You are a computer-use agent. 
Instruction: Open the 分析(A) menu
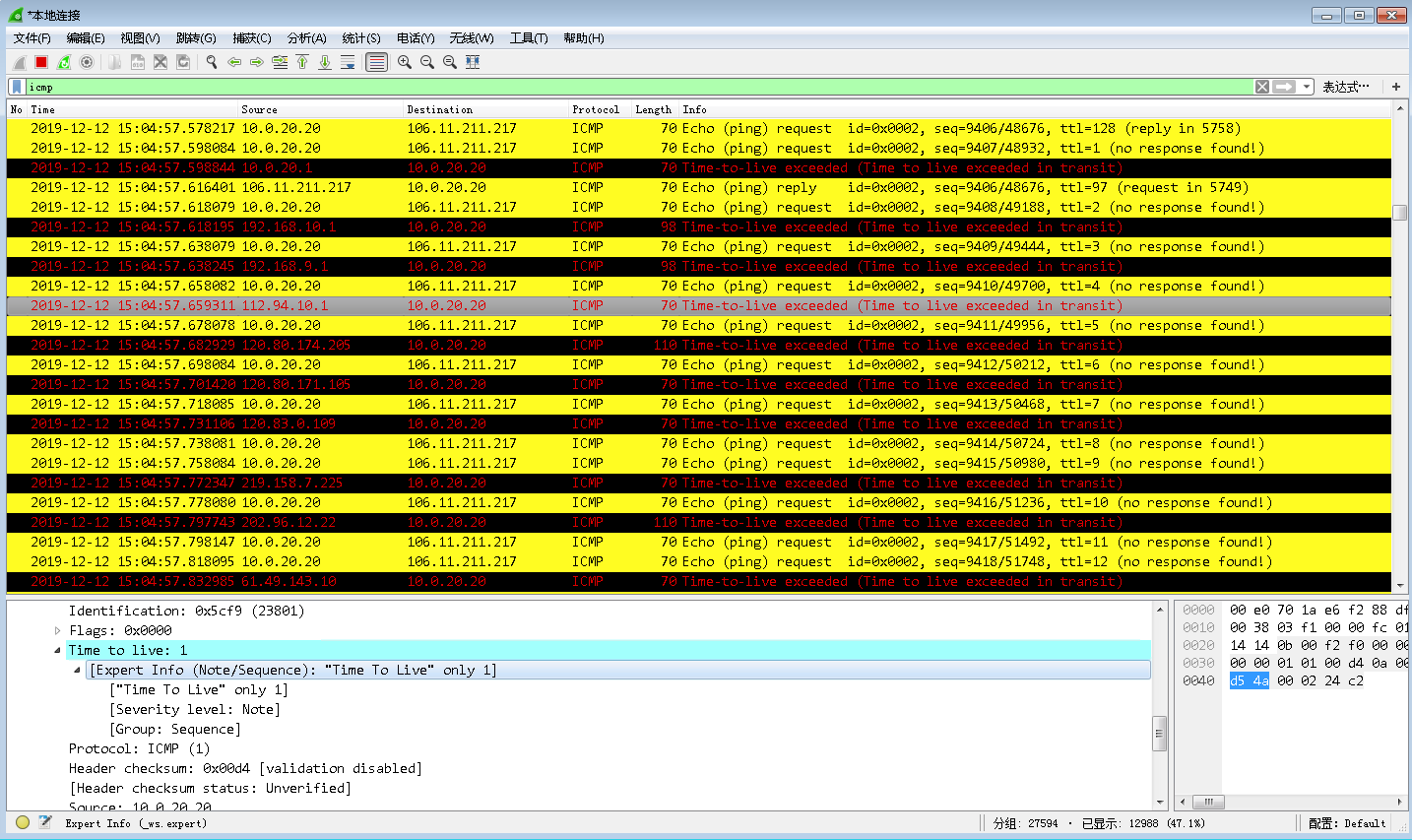pyautogui.click(x=306, y=38)
